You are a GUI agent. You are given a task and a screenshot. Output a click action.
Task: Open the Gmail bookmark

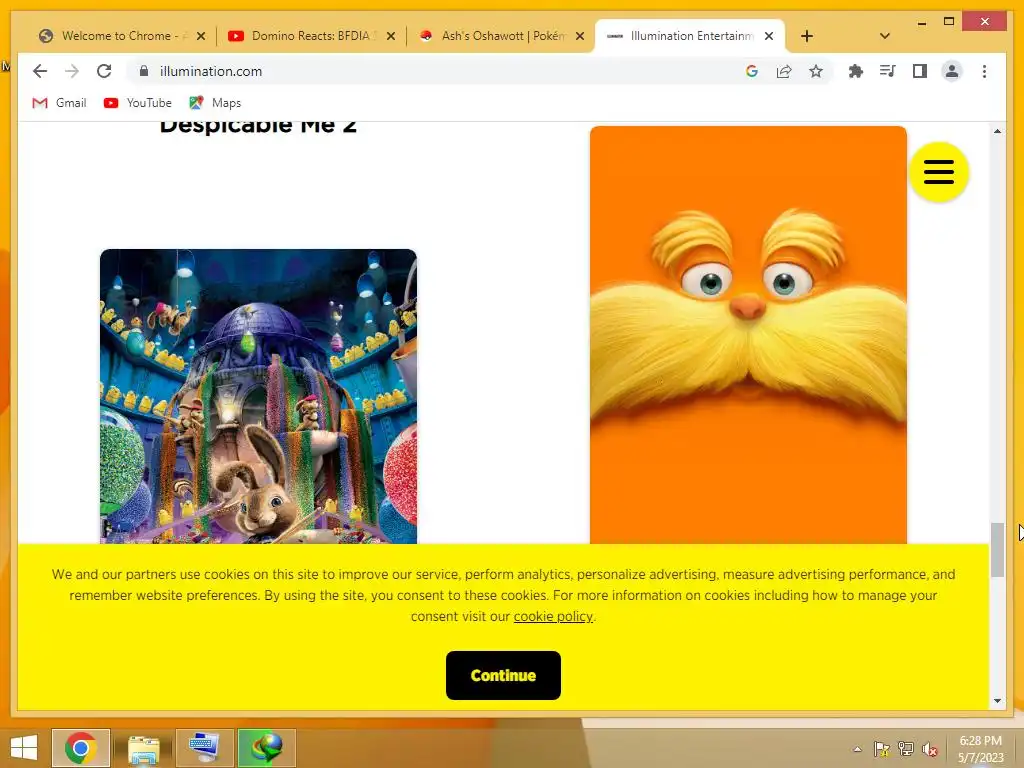pos(59,103)
